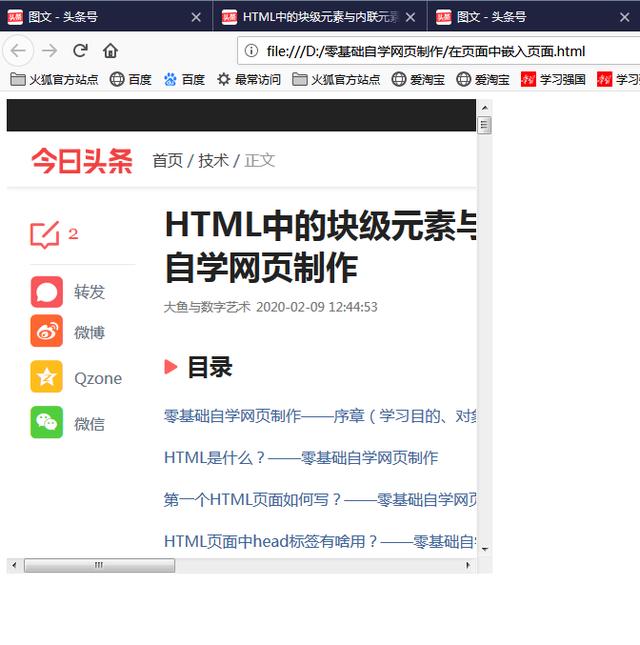Close the third 图文 - 头条号 tab
The width and height of the screenshot is (640, 645).
point(624,17)
